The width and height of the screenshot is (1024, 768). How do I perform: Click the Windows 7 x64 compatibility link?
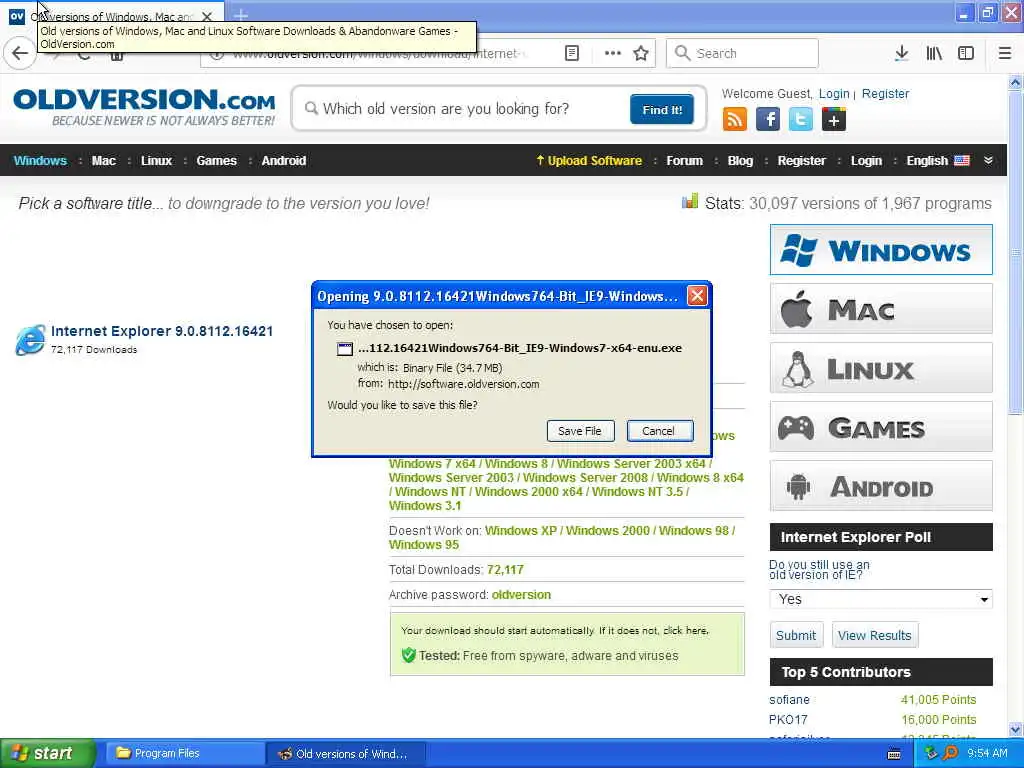coord(432,464)
